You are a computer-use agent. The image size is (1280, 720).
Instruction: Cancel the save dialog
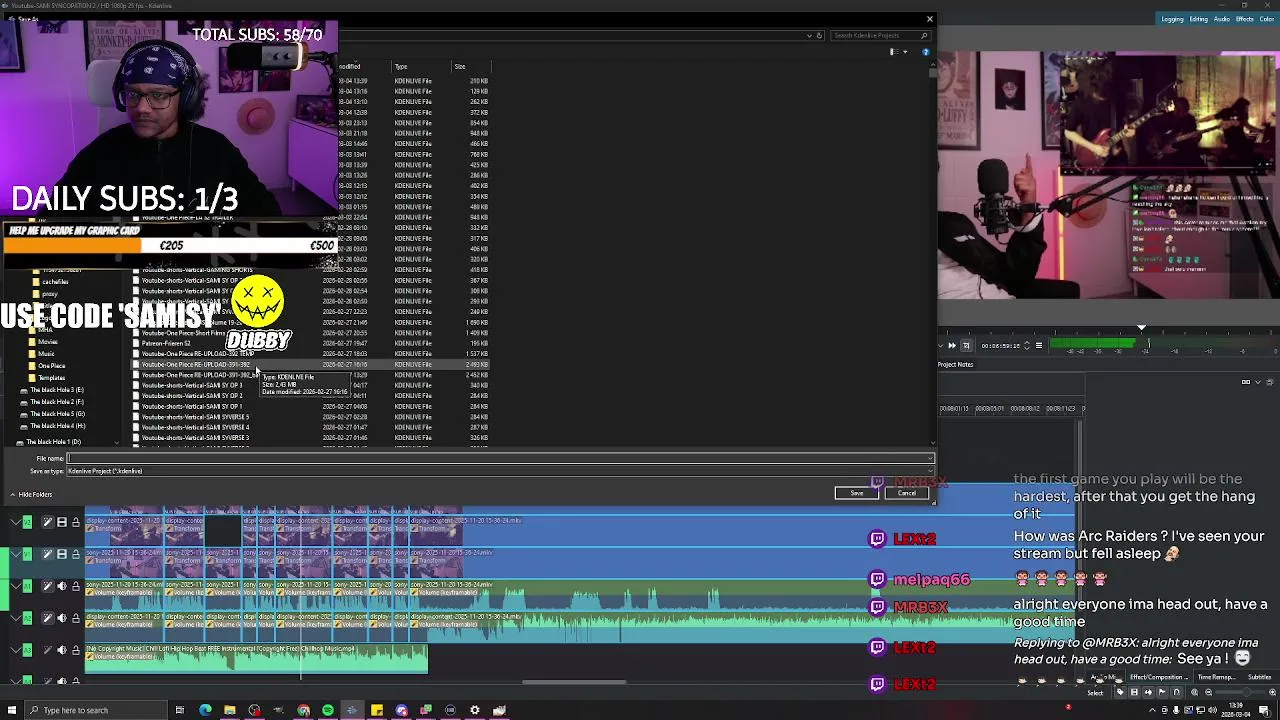tap(907, 493)
